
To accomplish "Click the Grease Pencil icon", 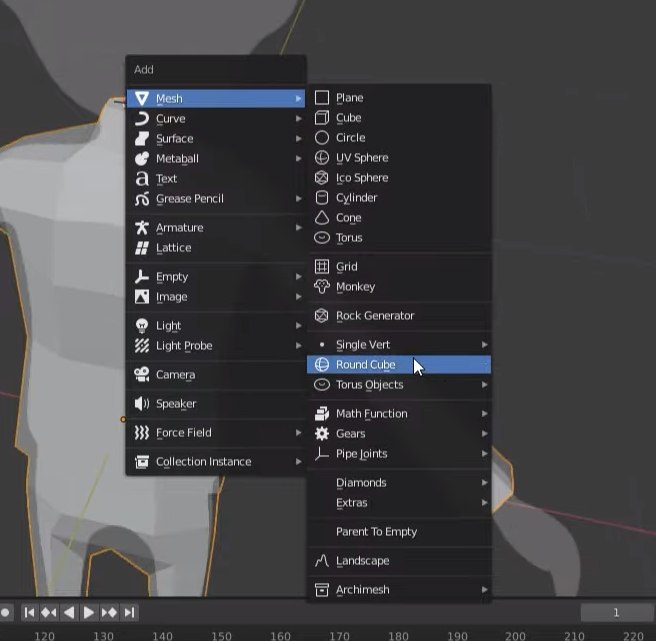I will click(x=142, y=199).
